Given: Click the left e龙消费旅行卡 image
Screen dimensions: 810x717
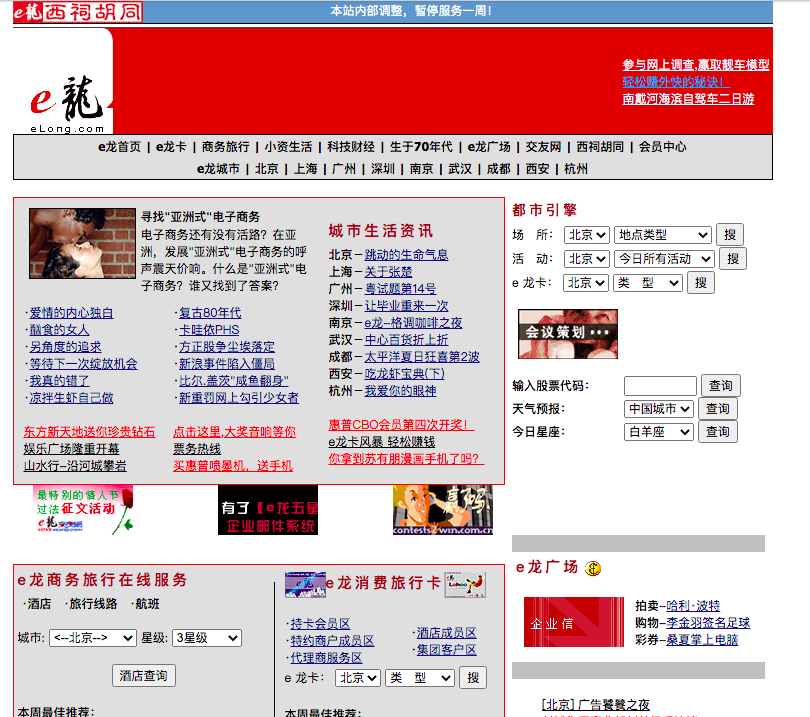Looking at the screenshot, I should [x=305, y=584].
